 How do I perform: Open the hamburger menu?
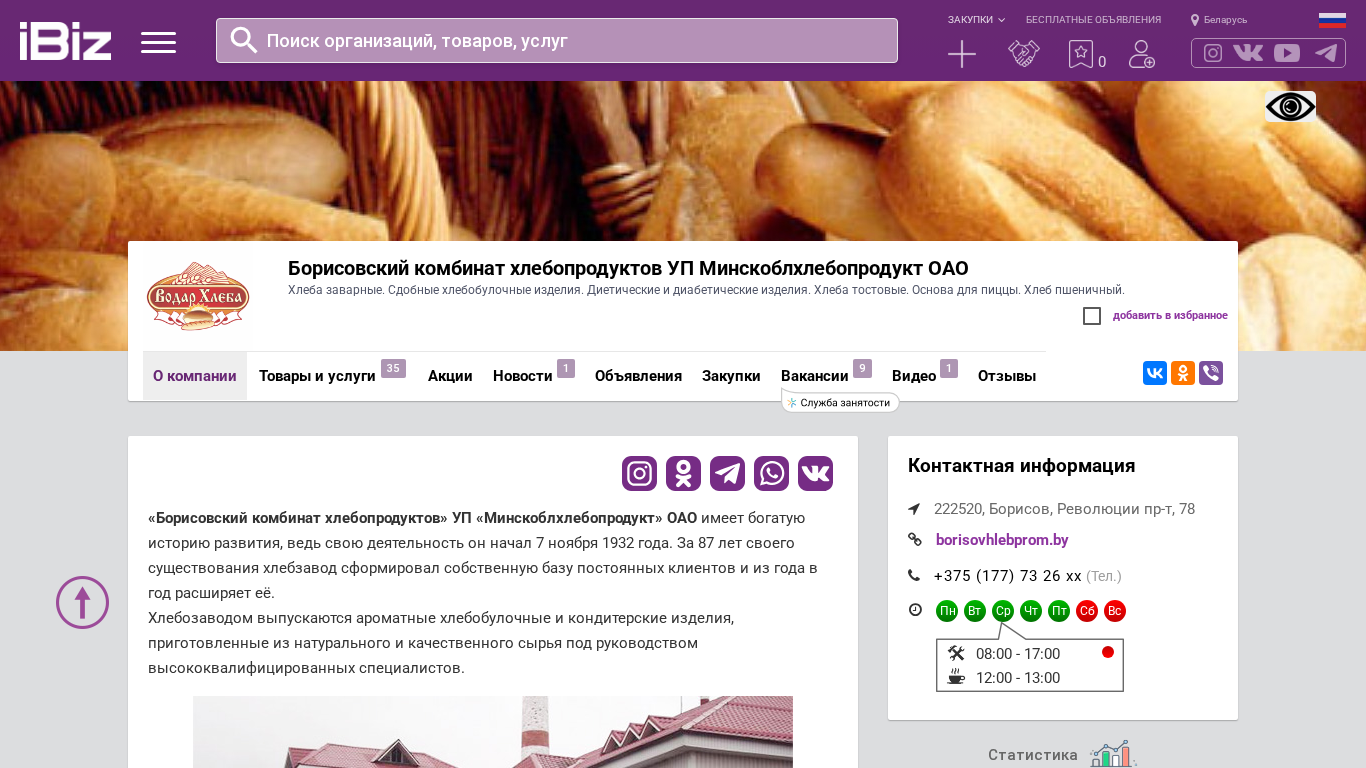point(158,42)
